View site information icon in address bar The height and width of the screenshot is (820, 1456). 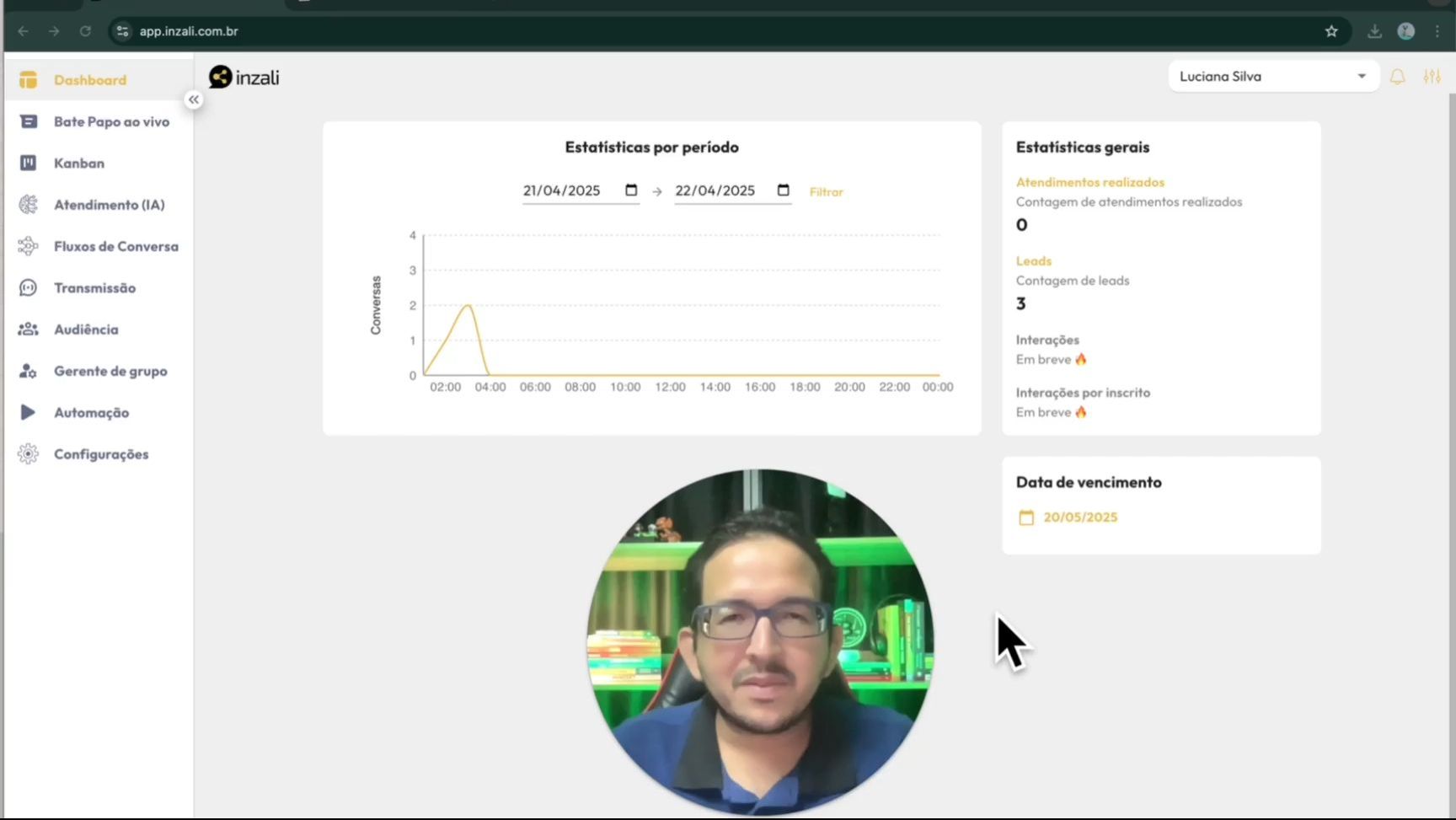click(122, 31)
